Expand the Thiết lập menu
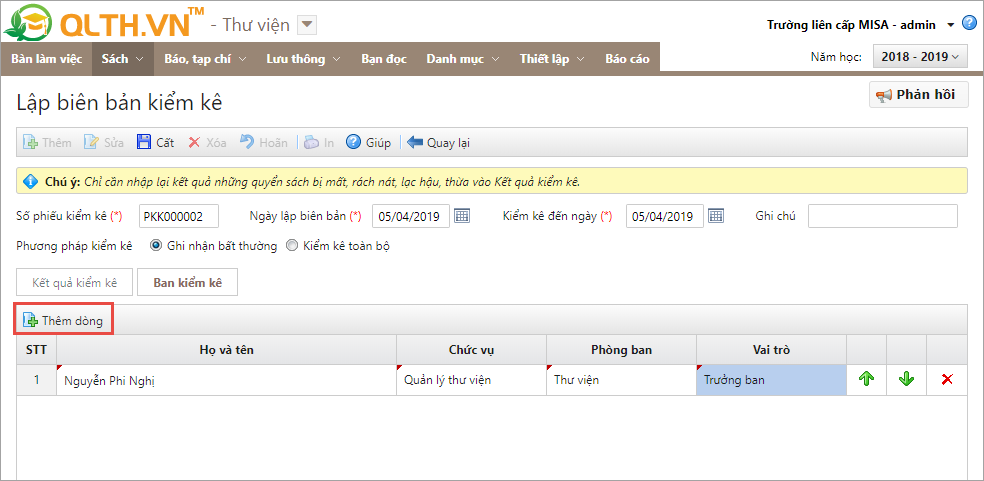The image size is (984, 481). coord(552,59)
